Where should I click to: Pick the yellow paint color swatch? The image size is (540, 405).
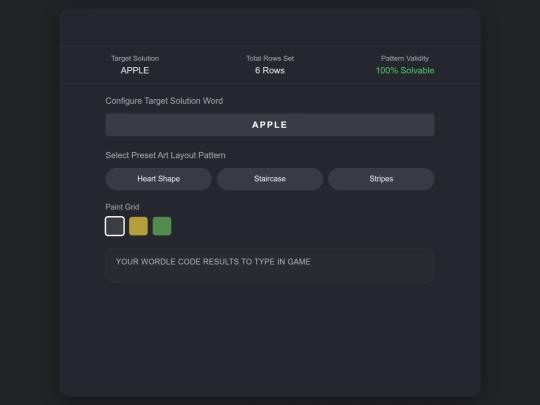[x=138, y=226]
